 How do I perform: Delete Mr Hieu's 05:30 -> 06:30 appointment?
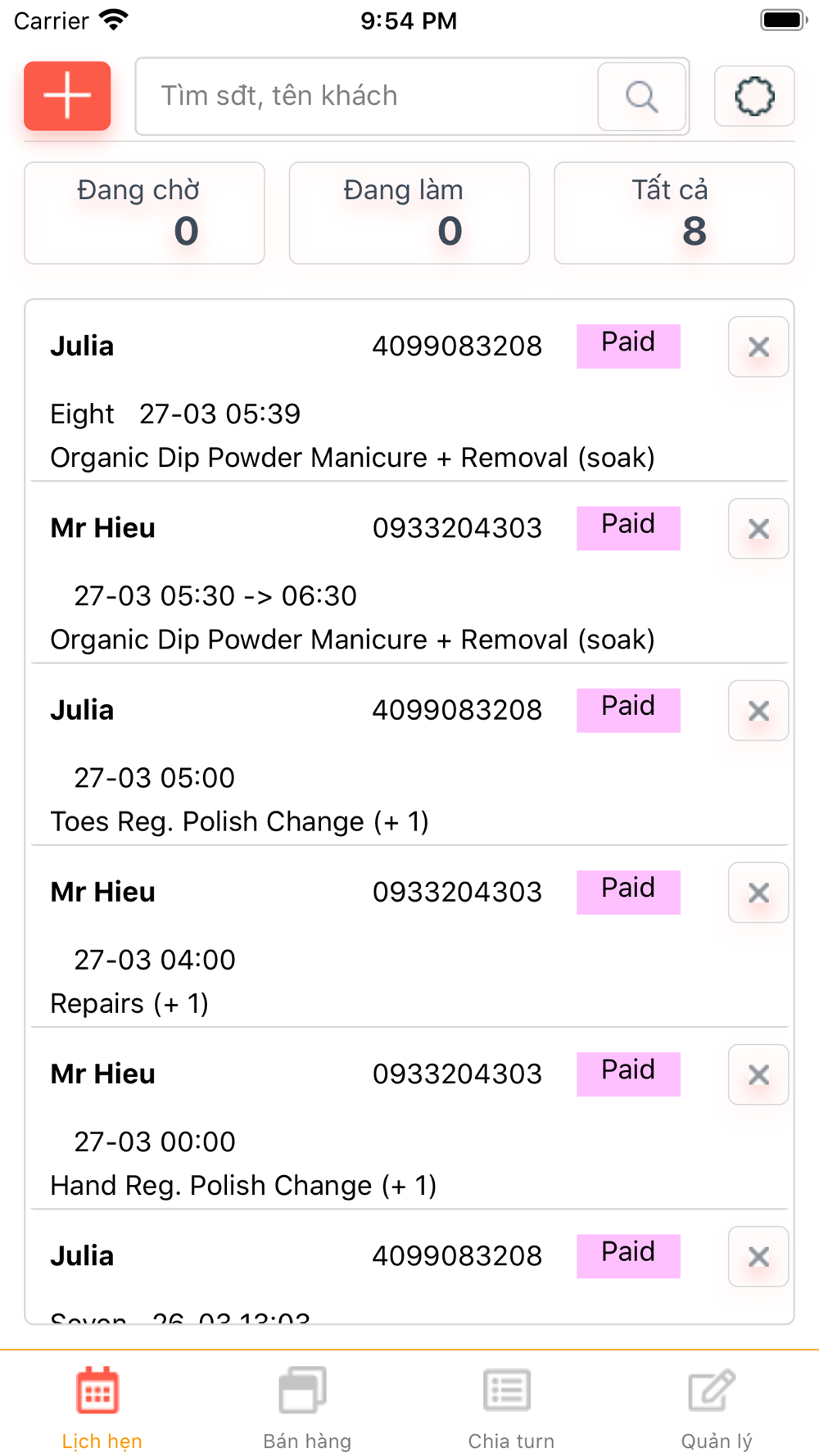pos(758,528)
